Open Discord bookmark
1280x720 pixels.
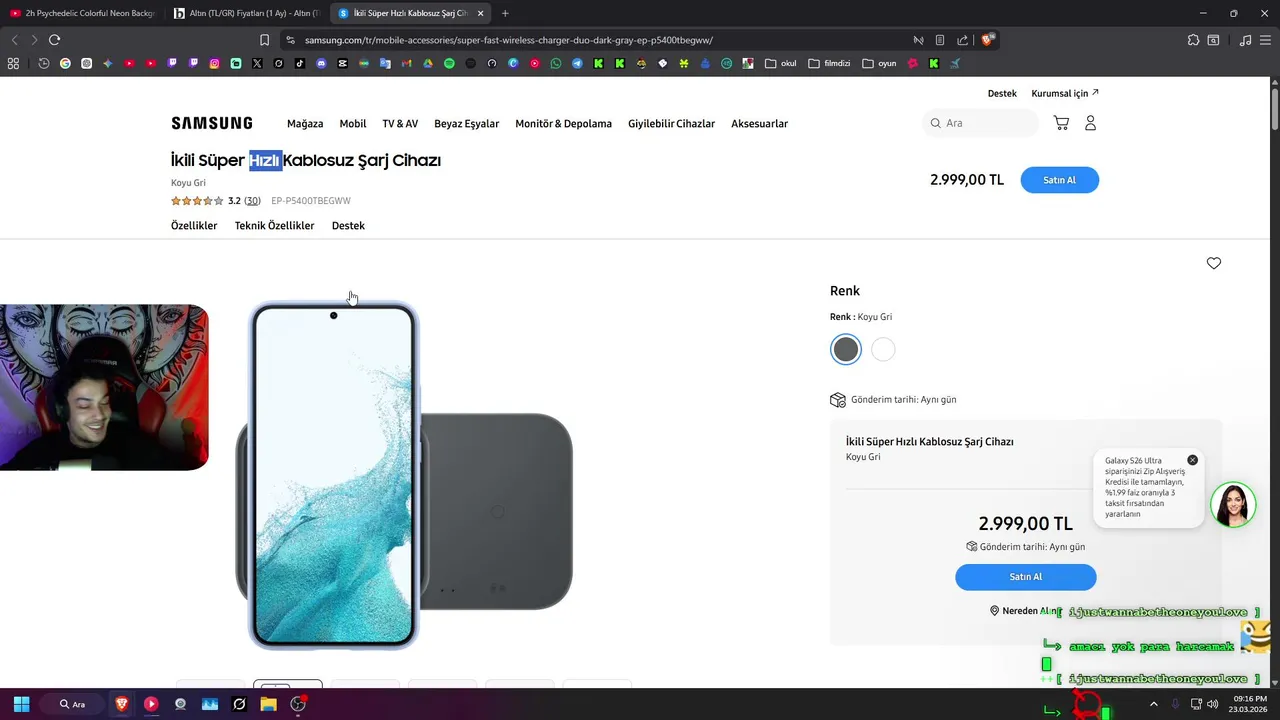pos(321,63)
